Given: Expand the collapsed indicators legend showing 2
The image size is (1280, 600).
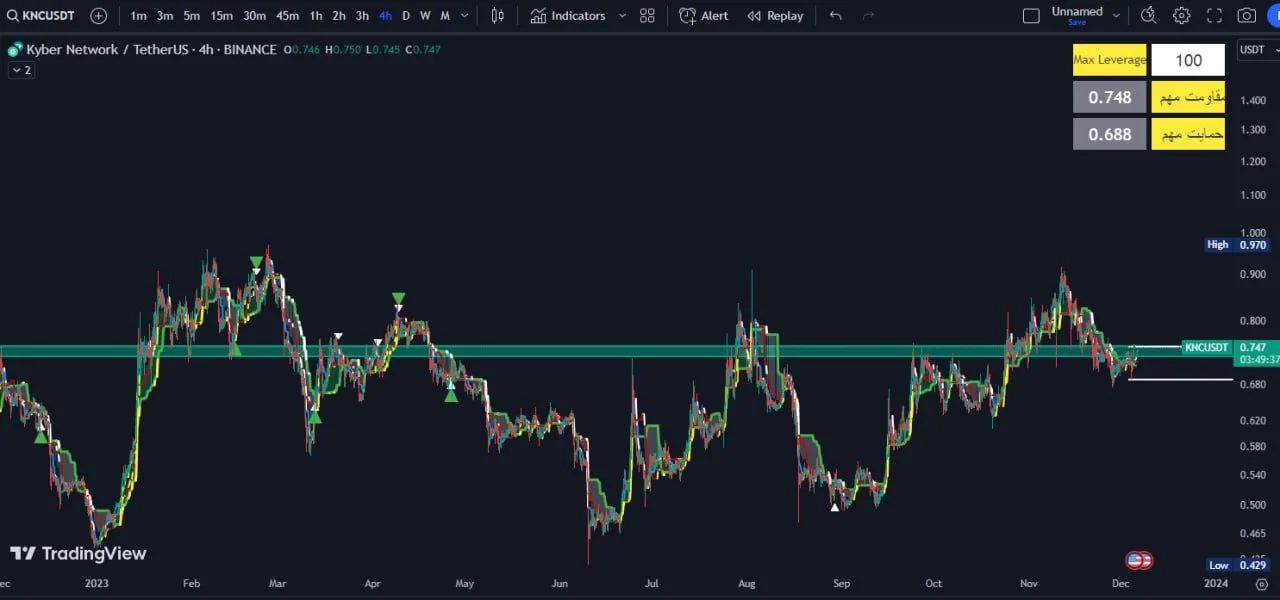Looking at the screenshot, I should pos(21,70).
